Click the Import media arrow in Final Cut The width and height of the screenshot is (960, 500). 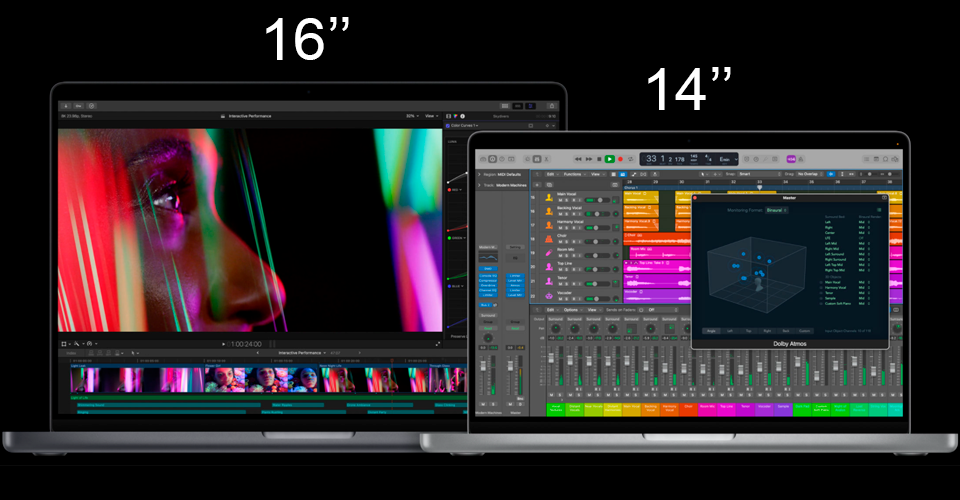click(66, 106)
